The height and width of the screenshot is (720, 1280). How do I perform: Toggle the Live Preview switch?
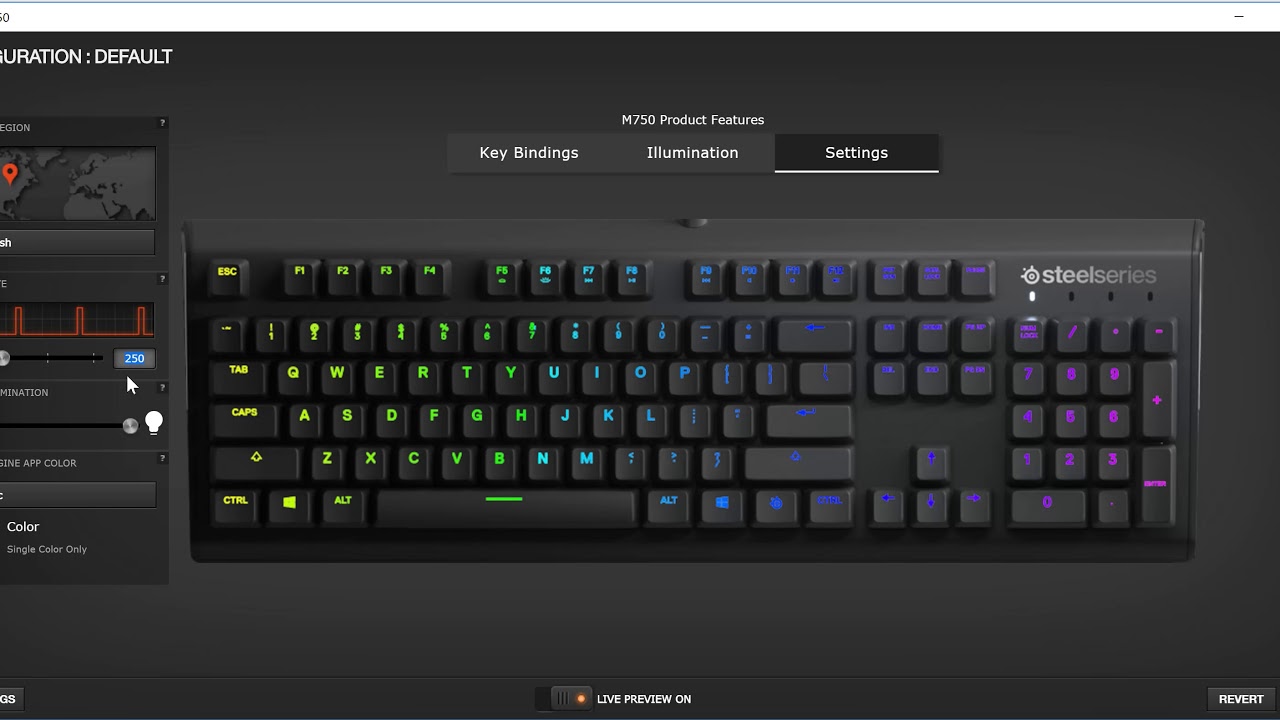566,699
